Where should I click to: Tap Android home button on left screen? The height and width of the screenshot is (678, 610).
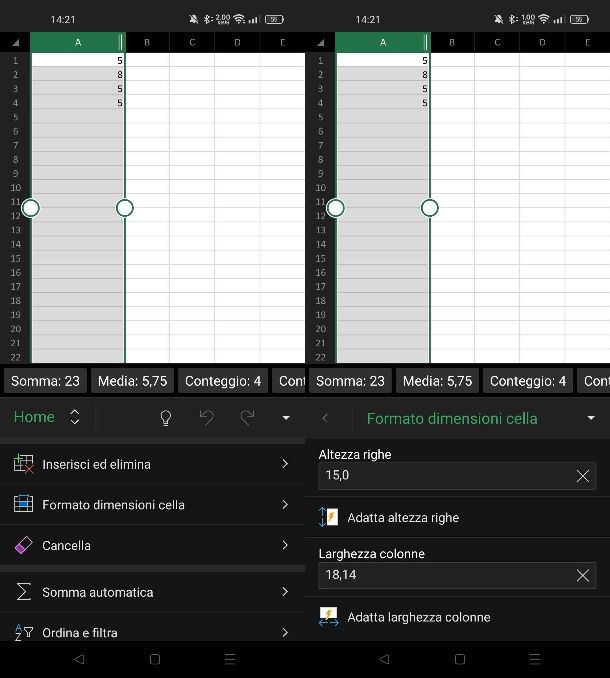point(155,659)
